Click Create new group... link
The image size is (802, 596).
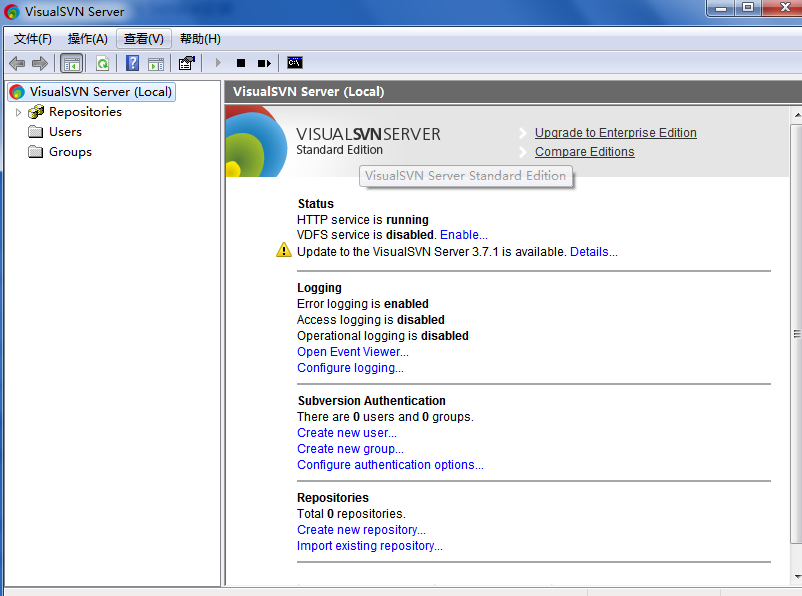click(350, 449)
